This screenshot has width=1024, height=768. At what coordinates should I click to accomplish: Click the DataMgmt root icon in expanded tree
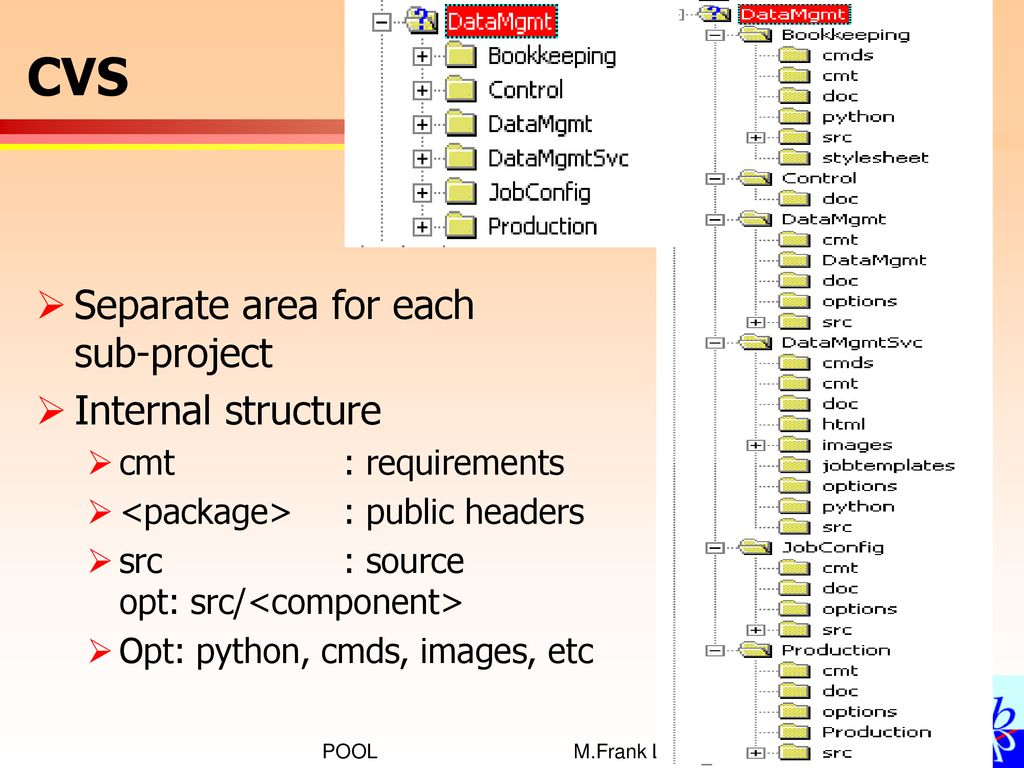[x=715, y=14]
